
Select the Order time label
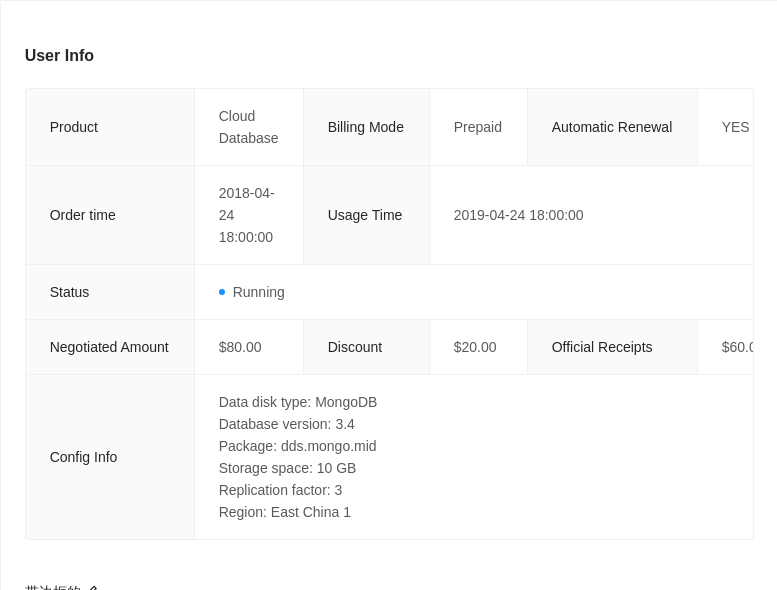(x=82, y=215)
